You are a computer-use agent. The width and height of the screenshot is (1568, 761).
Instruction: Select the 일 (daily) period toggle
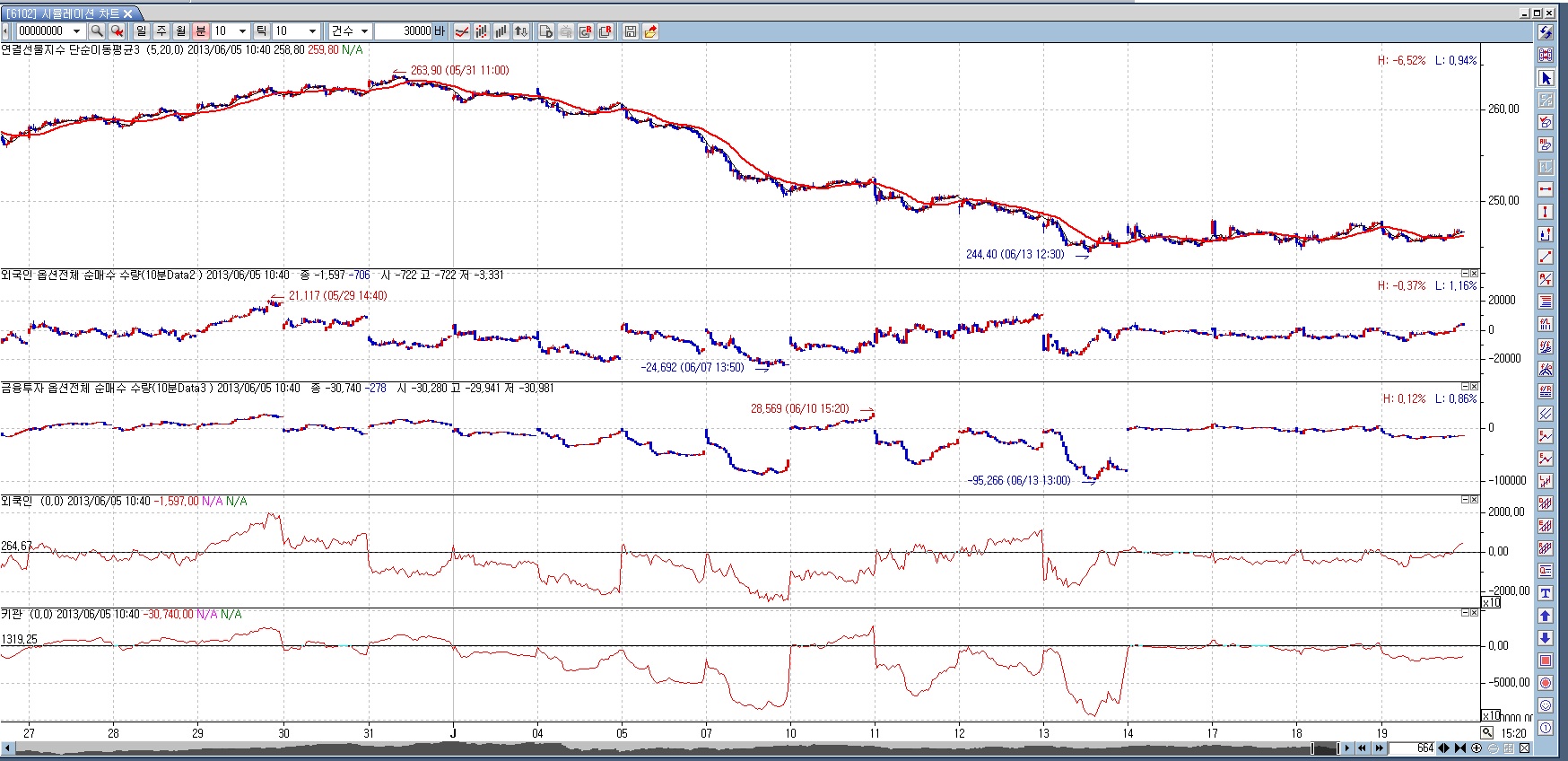click(x=142, y=31)
